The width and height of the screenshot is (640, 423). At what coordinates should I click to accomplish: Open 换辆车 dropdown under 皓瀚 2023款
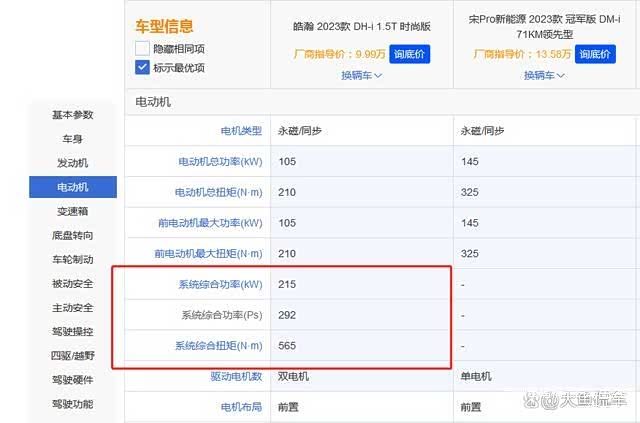pos(362,75)
